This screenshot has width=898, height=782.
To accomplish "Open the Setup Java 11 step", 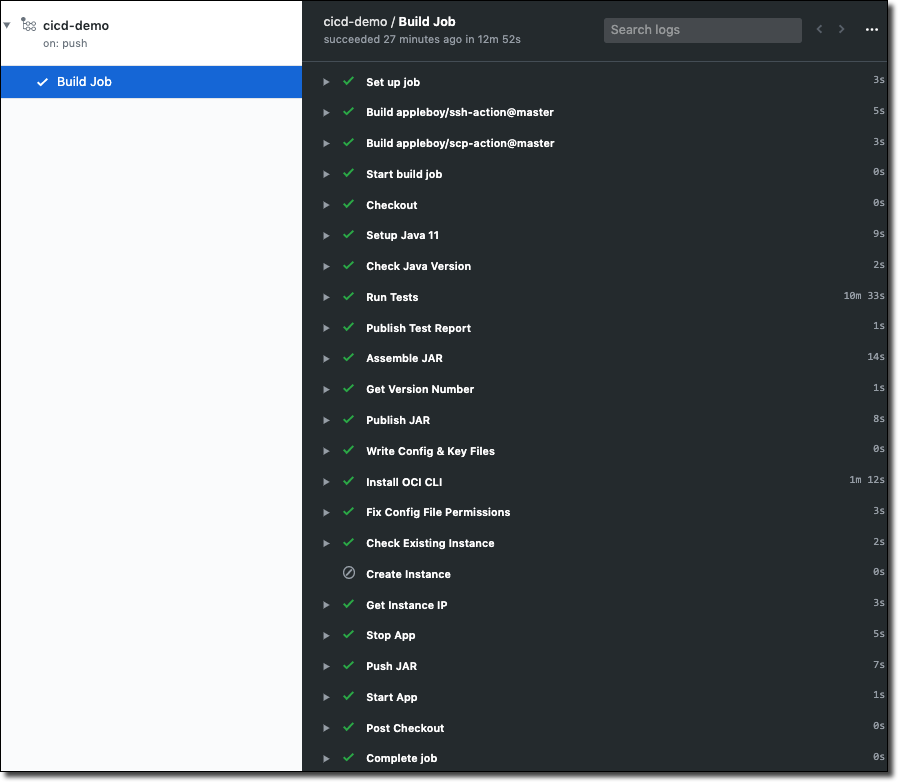I will tap(402, 235).
